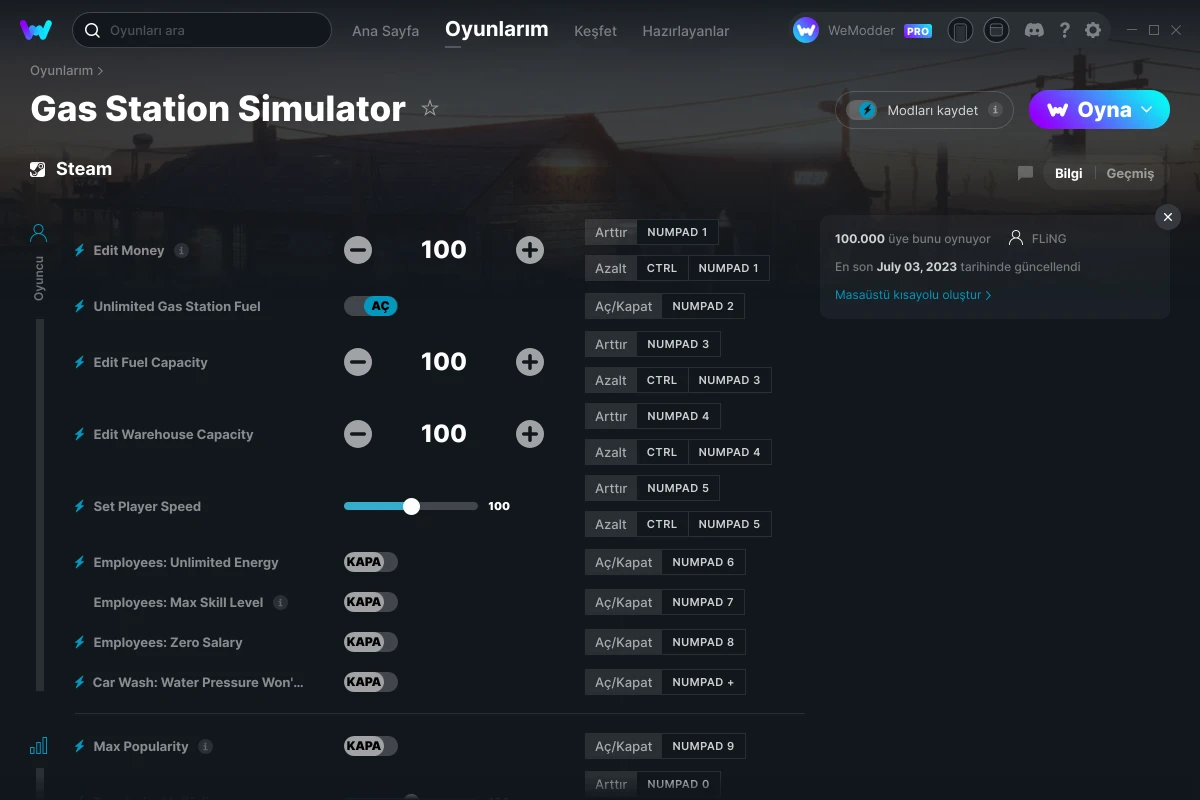Toggle Max Popularity on
Screen dimensions: 1200x800
(371, 746)
